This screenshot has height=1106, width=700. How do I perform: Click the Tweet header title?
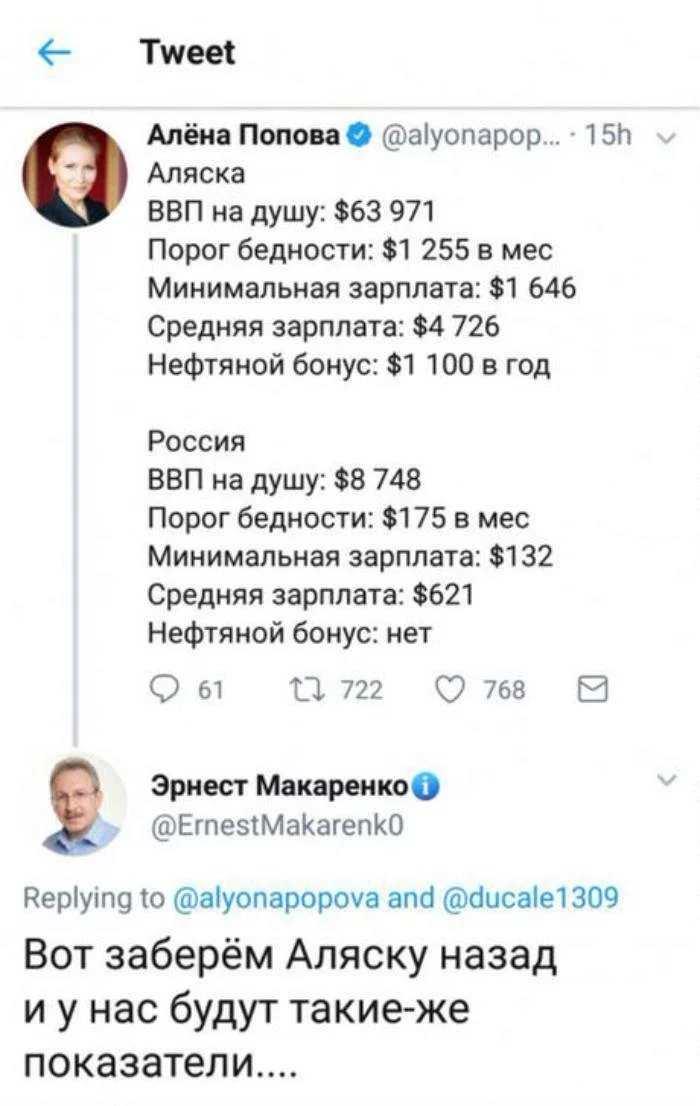pos(188,52)
